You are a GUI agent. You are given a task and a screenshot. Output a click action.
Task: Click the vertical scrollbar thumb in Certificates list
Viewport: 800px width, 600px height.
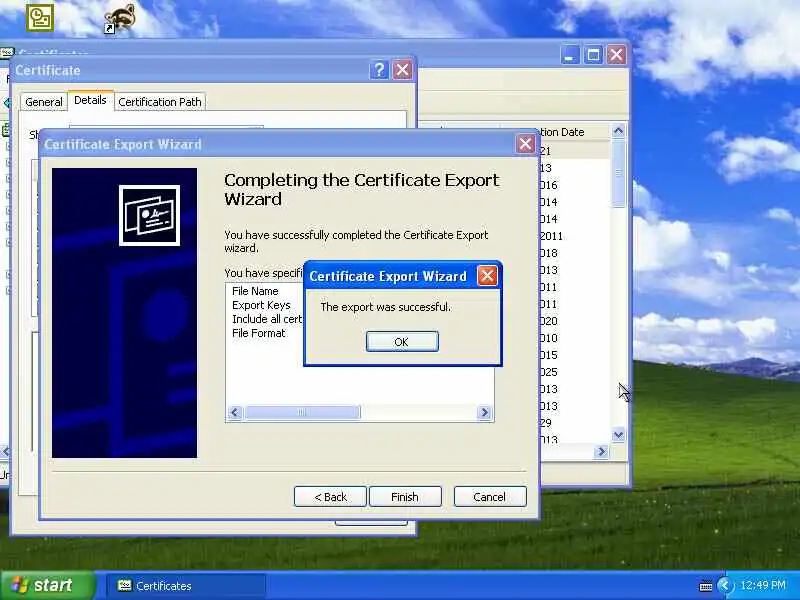pyautogui.click(x=618, y=173)
